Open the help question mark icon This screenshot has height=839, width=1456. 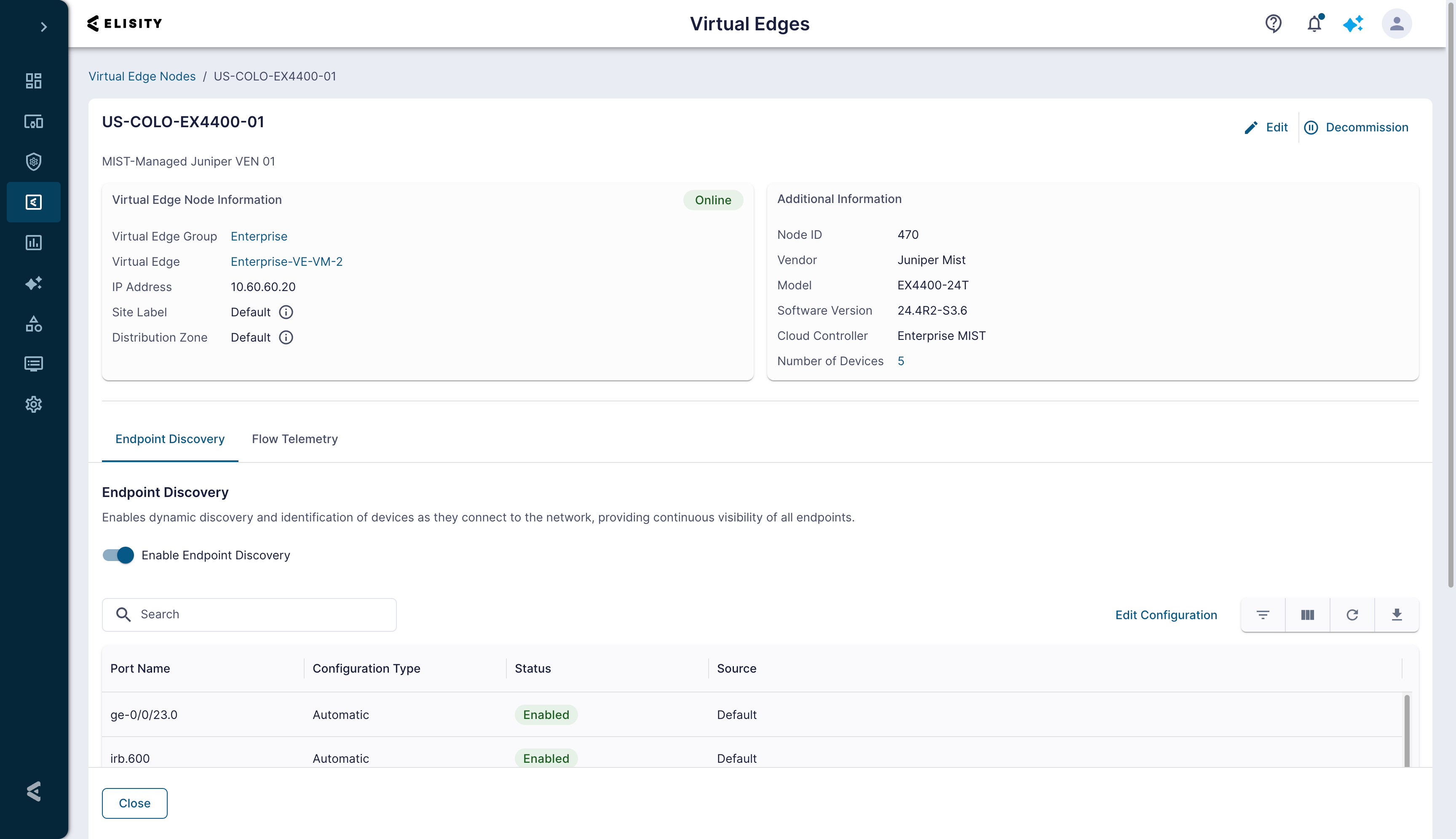coord(1273,24)
